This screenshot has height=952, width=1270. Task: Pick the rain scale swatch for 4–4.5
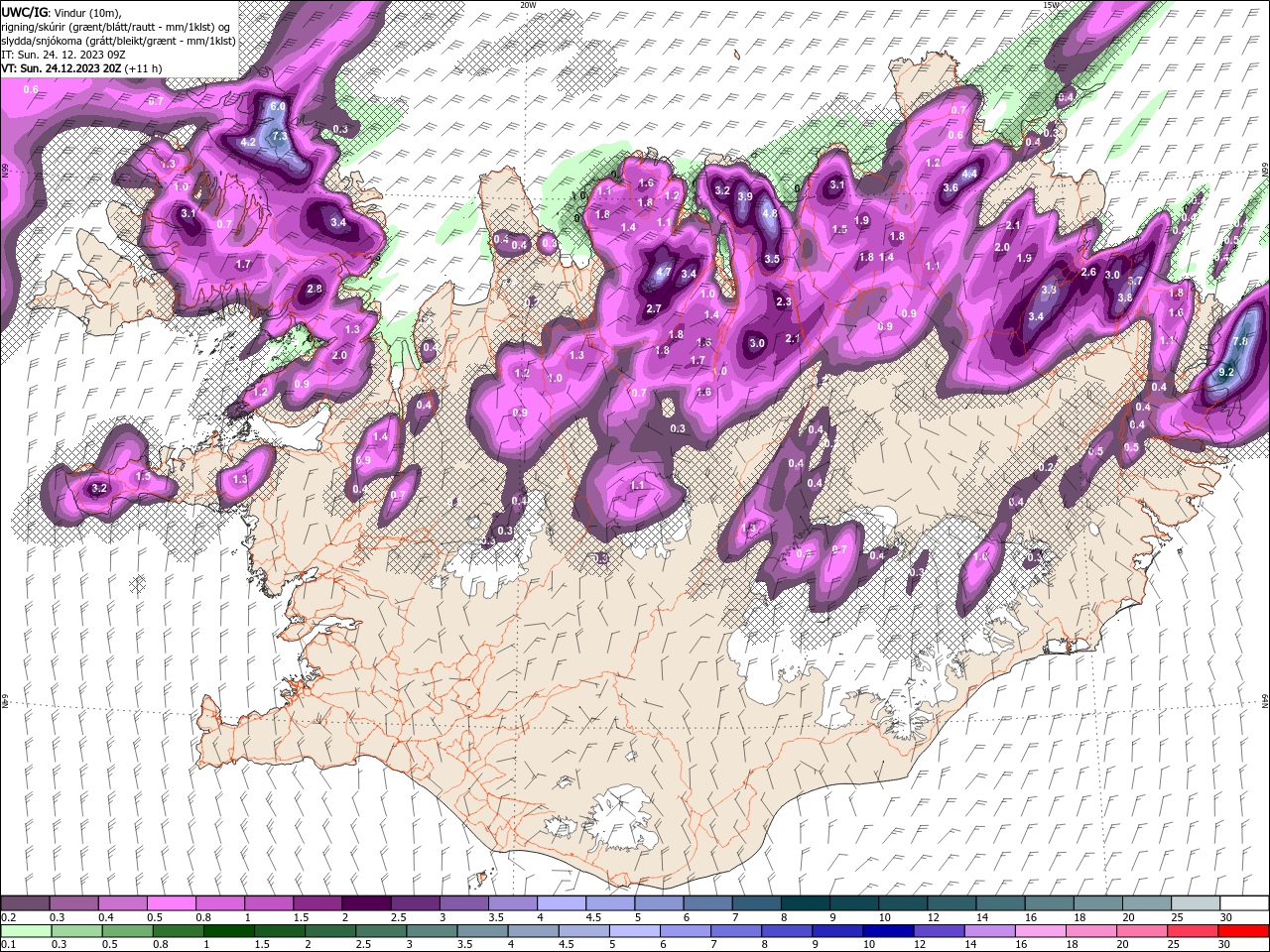[x=533, y=931]
